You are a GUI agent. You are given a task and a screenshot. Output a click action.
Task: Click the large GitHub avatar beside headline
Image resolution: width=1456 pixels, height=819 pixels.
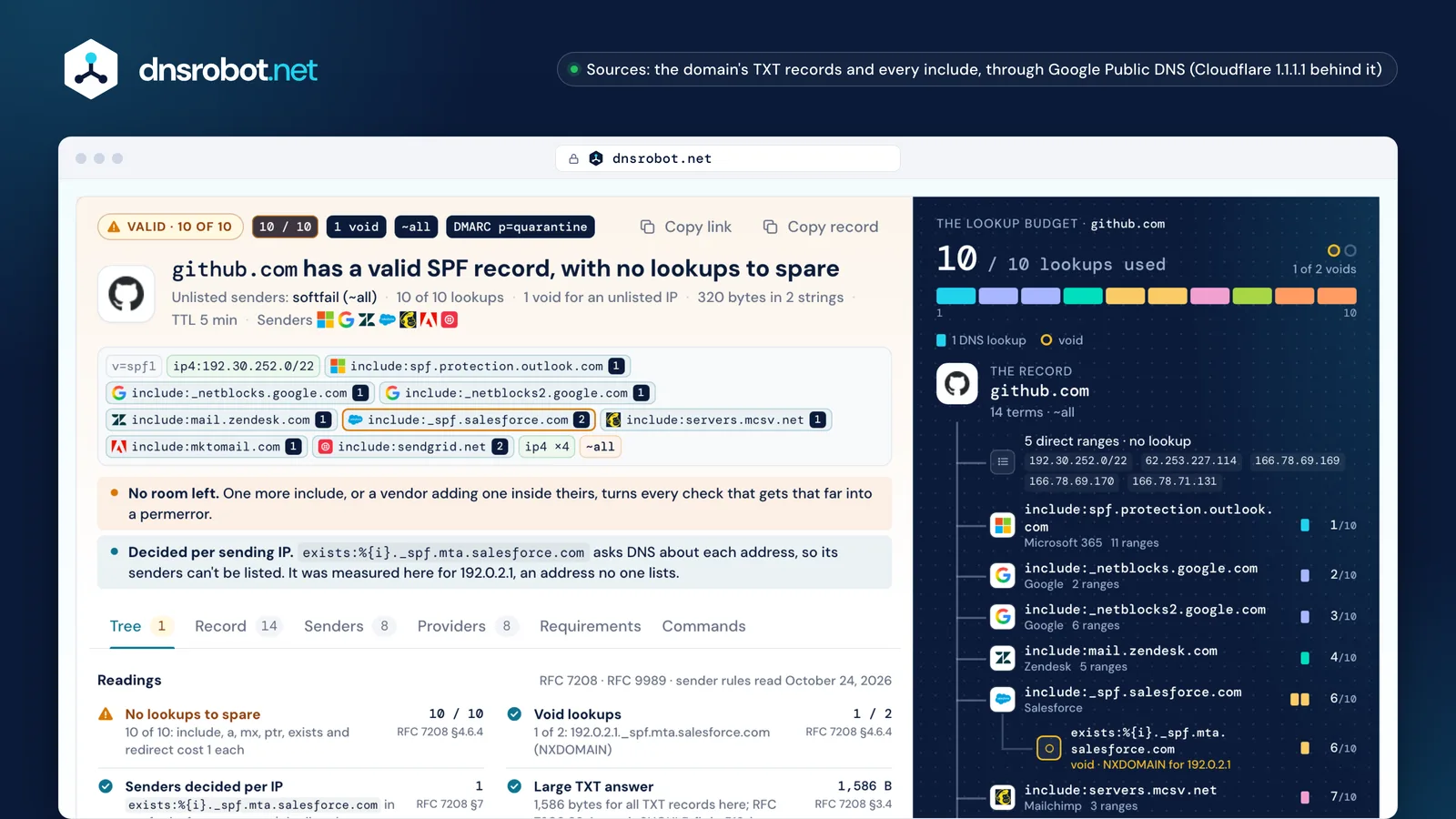(126, 294)
